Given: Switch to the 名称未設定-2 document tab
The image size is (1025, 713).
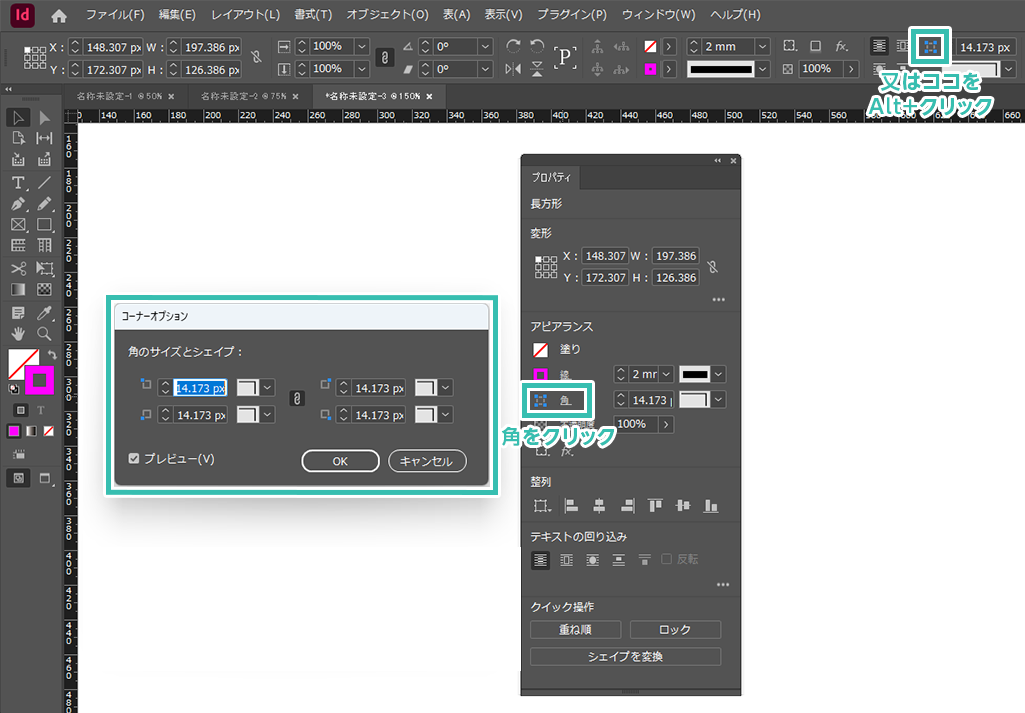Looking at the screenshot, I should click(243, 96).
